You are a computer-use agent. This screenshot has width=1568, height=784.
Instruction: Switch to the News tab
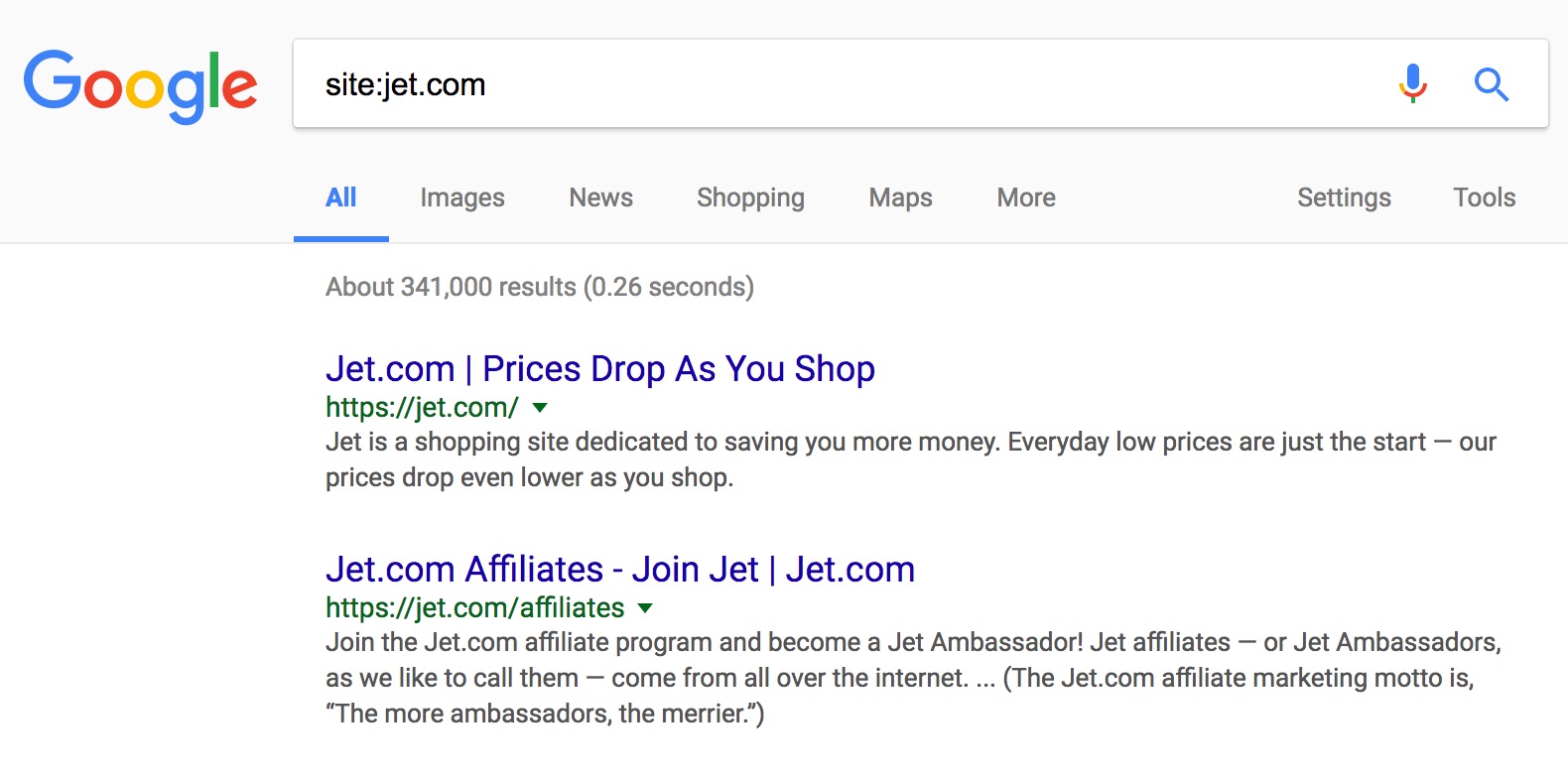(x=600, y=197)
